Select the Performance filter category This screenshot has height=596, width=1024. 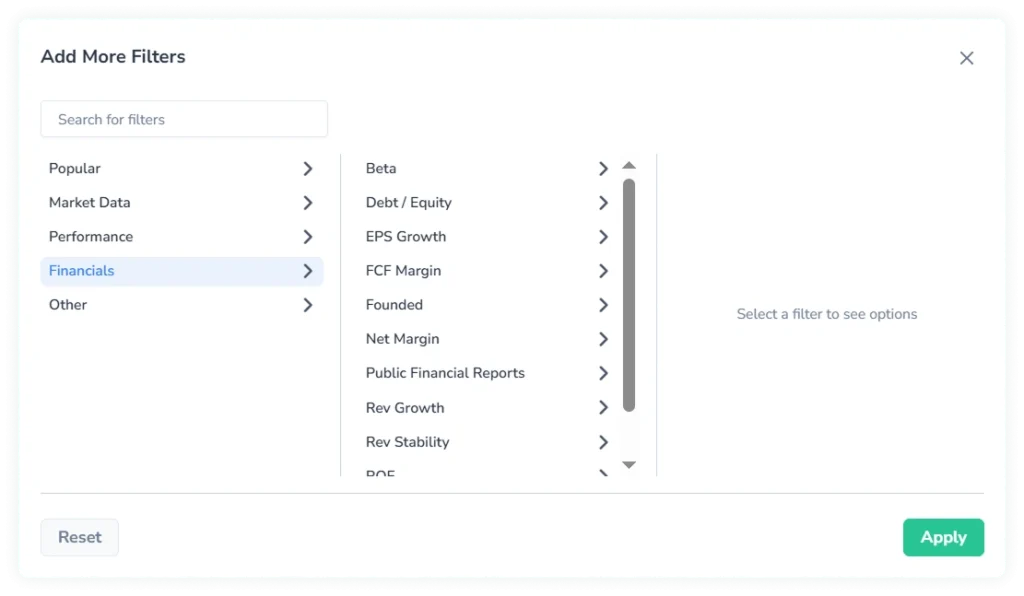tap(180, 236)
